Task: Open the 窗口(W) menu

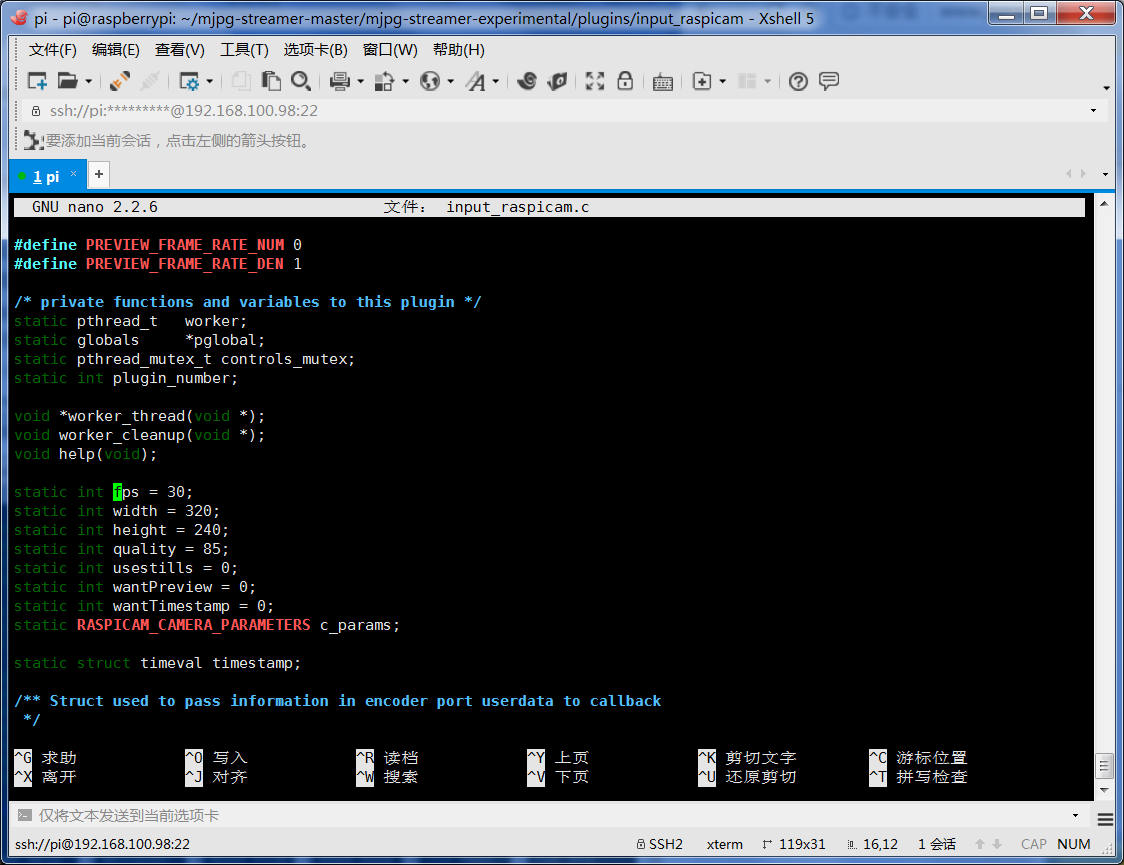Action: (x=390, y=49)
